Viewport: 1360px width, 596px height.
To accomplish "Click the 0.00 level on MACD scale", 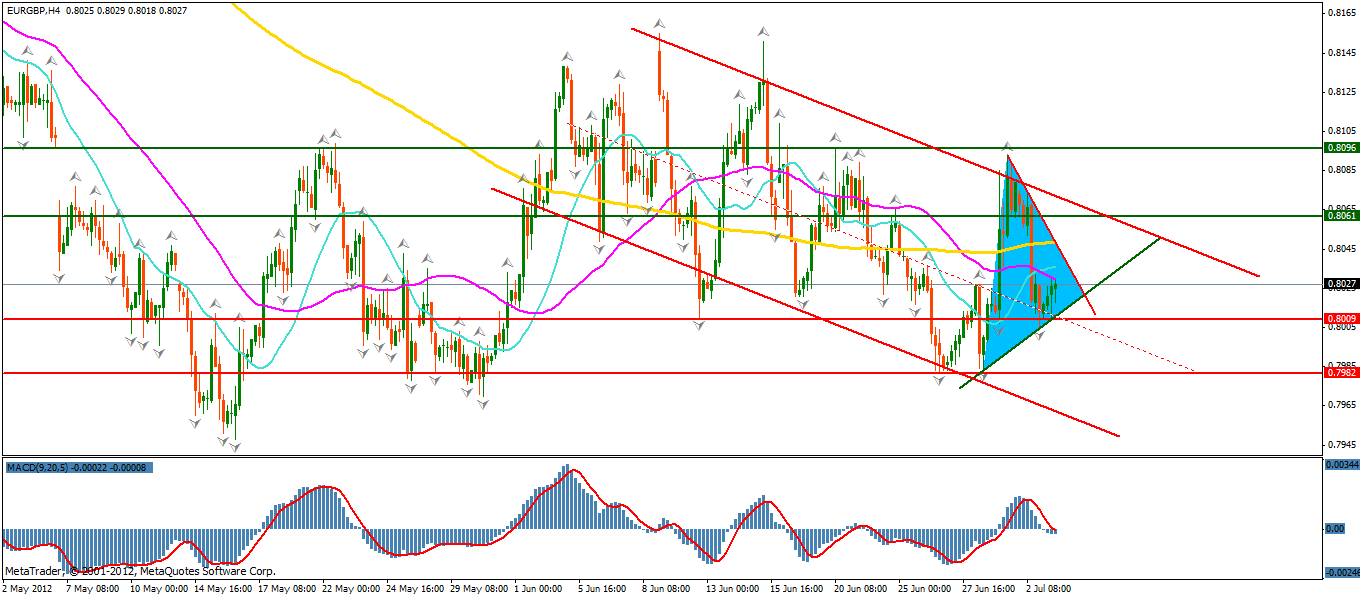I will pos(1335,528).
